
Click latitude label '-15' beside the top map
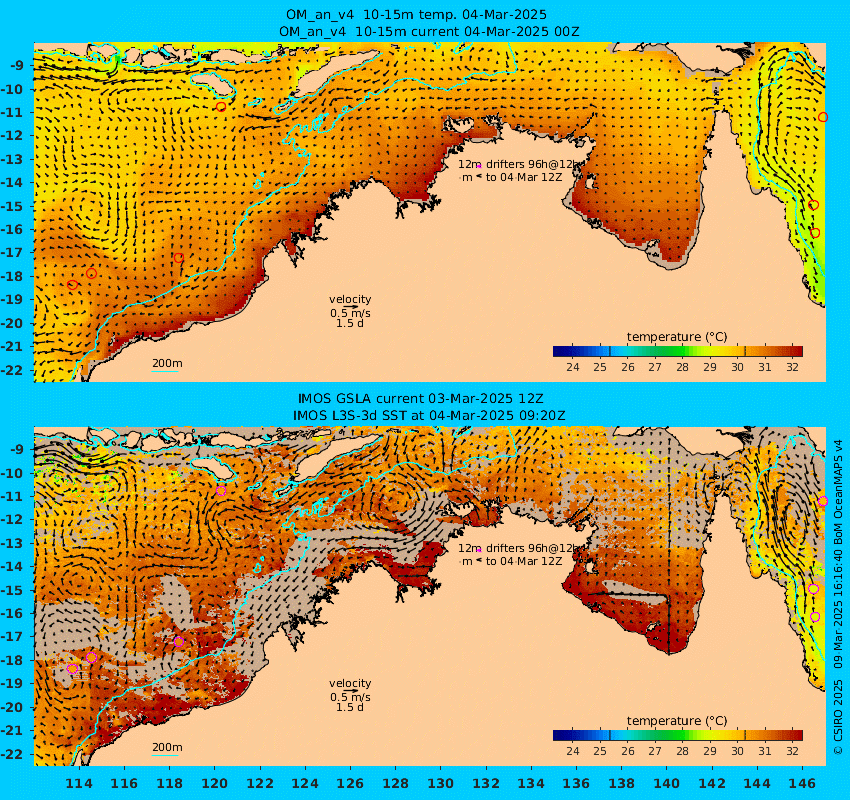pyautogui.click(x=14, y=207)
